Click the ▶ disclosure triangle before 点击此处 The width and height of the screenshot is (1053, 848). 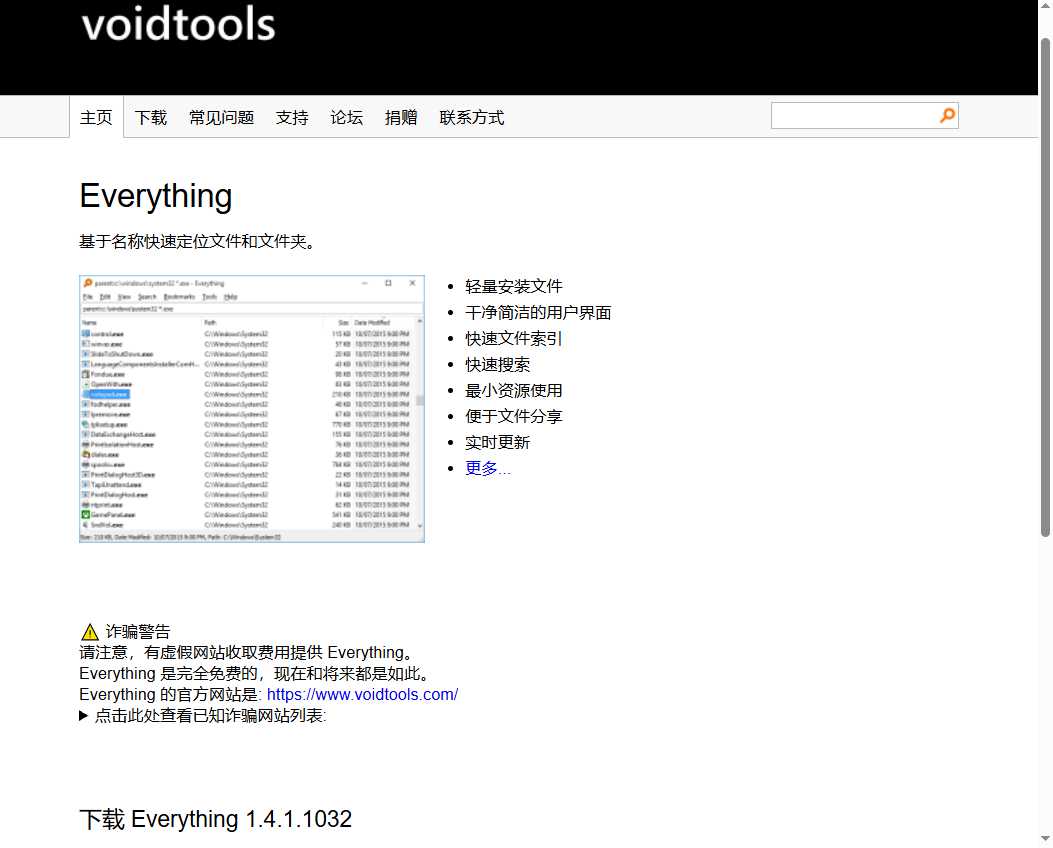click(84, 715)
